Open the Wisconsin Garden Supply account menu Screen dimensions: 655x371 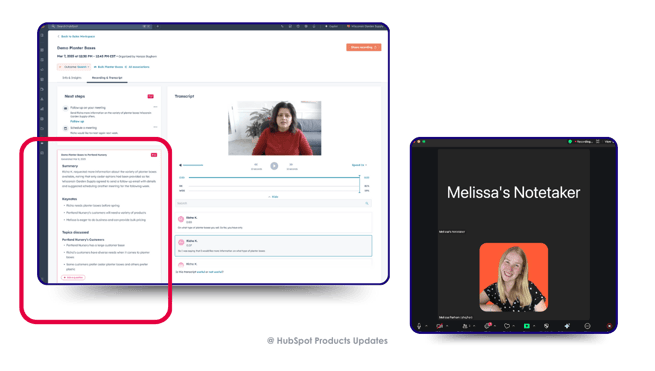pos(365,26)
